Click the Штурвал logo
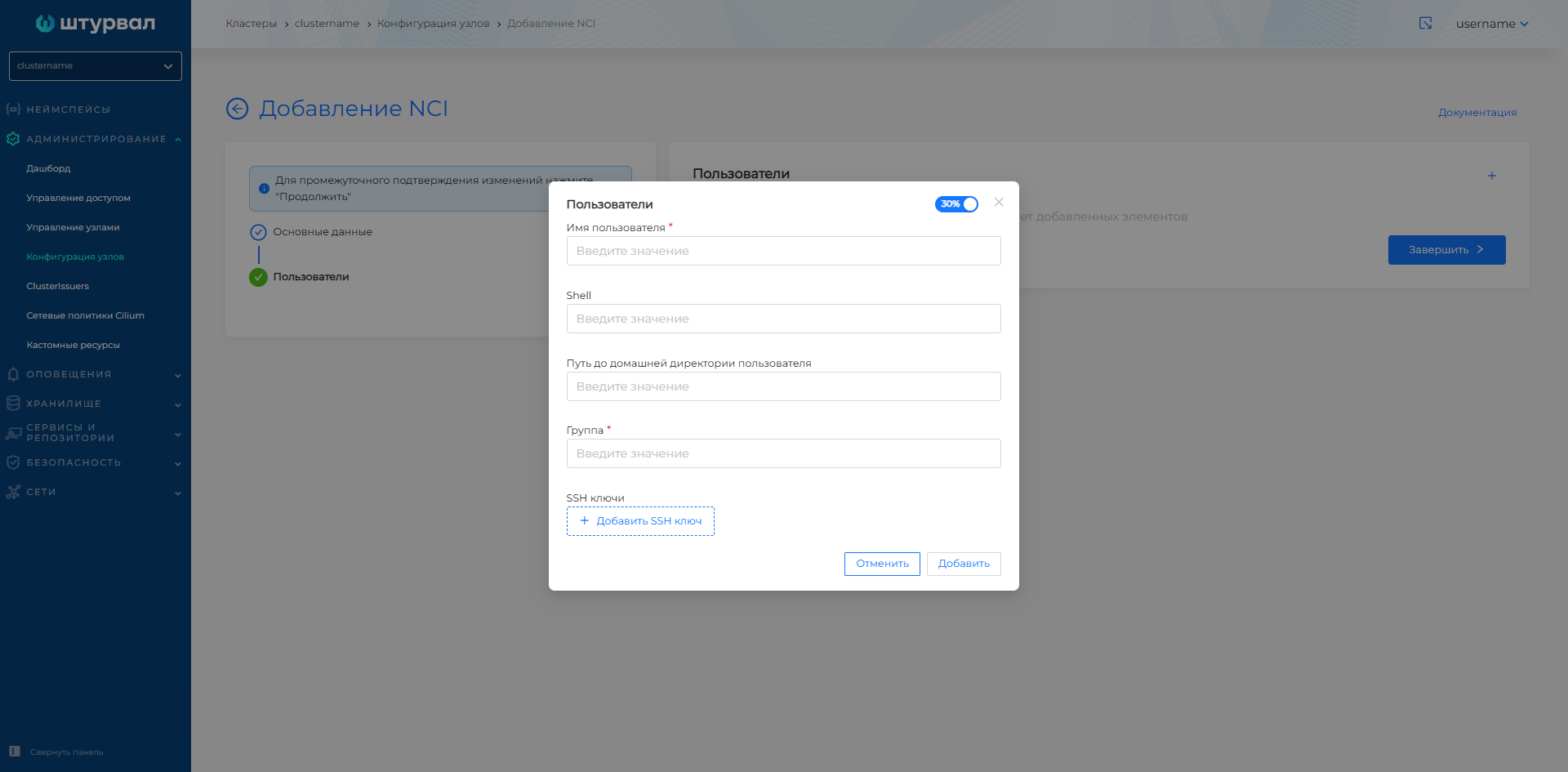This screenshot has width=1568, height=772. point(95,23)
